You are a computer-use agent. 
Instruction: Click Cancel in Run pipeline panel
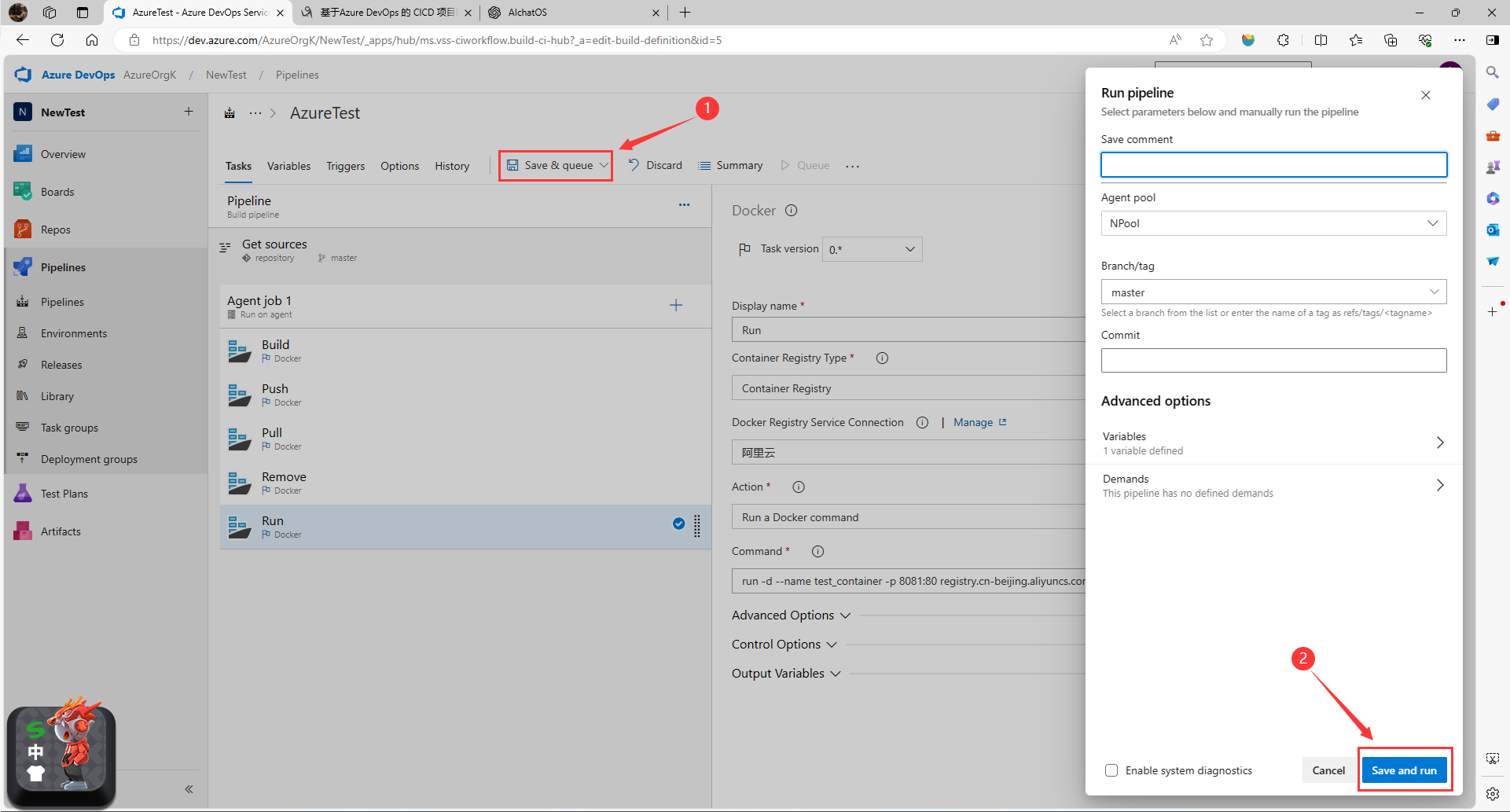(1328, 770)
